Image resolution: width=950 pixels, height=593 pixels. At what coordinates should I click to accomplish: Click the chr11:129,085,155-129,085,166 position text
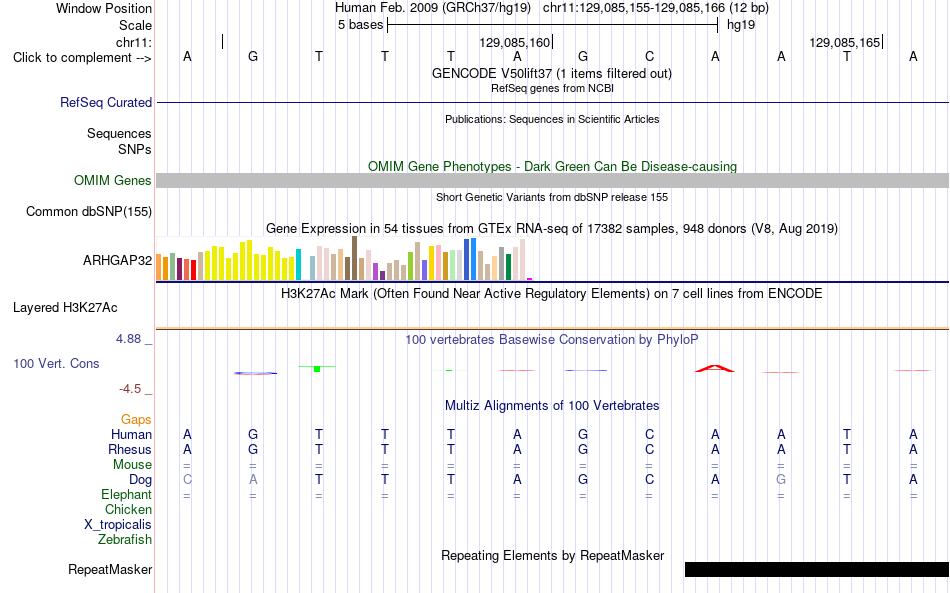coord(656,8)
